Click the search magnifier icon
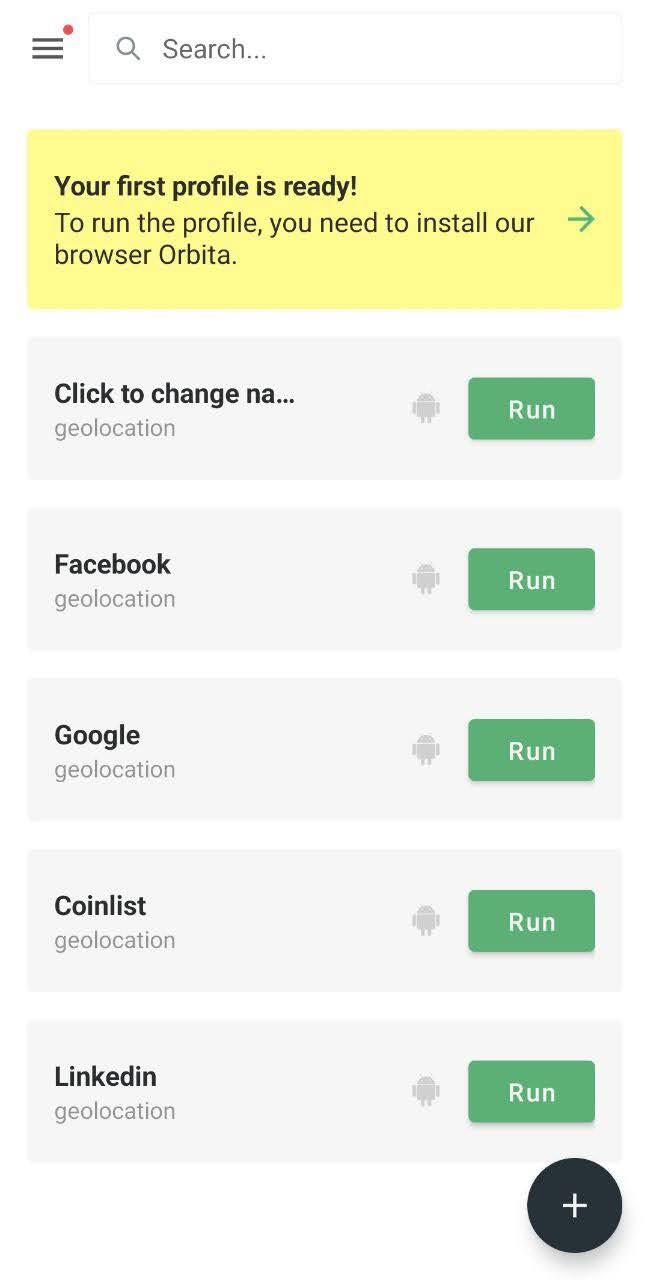 128,48
